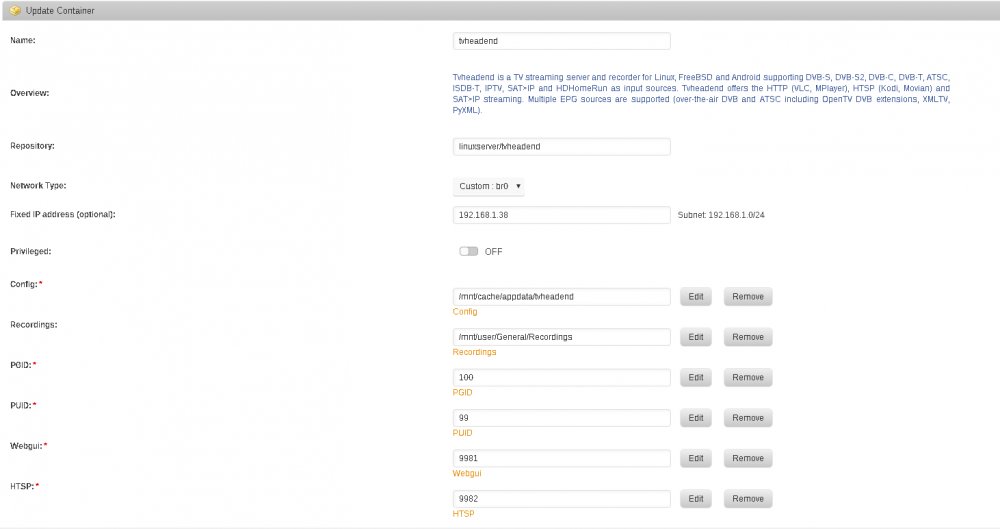The width and height of the screenshot is (1000, 529).
Task: Click the Fixed IP address (optional) label
Action: click(62, 214)
